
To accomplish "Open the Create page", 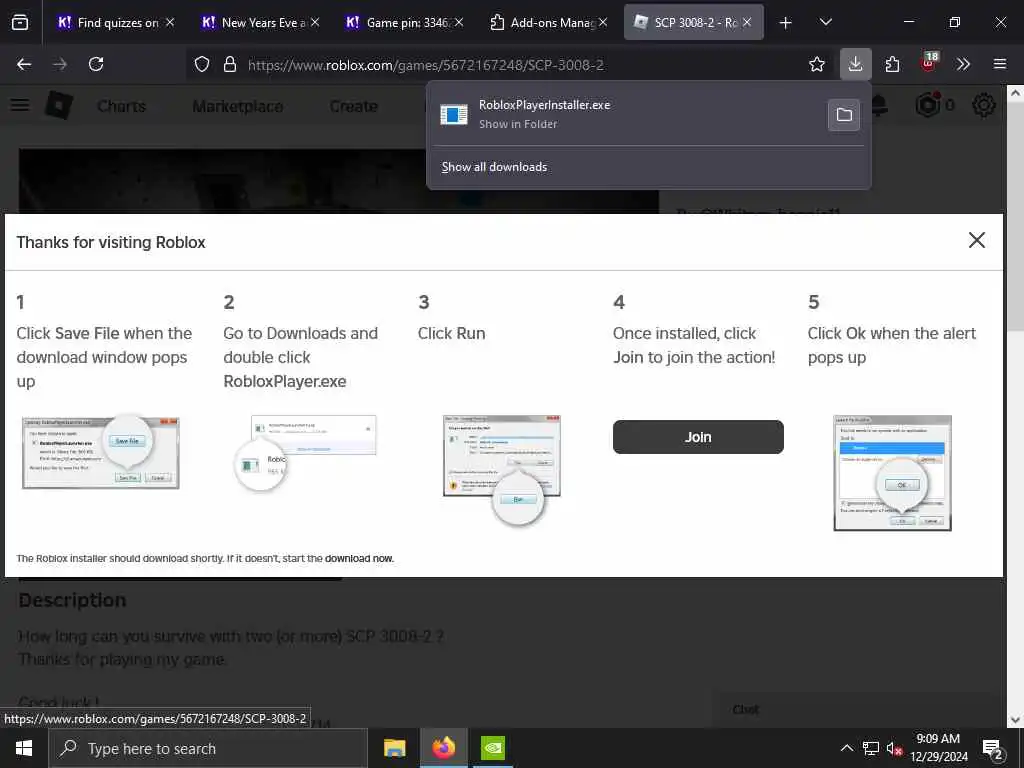I will [x=353, y=106].
